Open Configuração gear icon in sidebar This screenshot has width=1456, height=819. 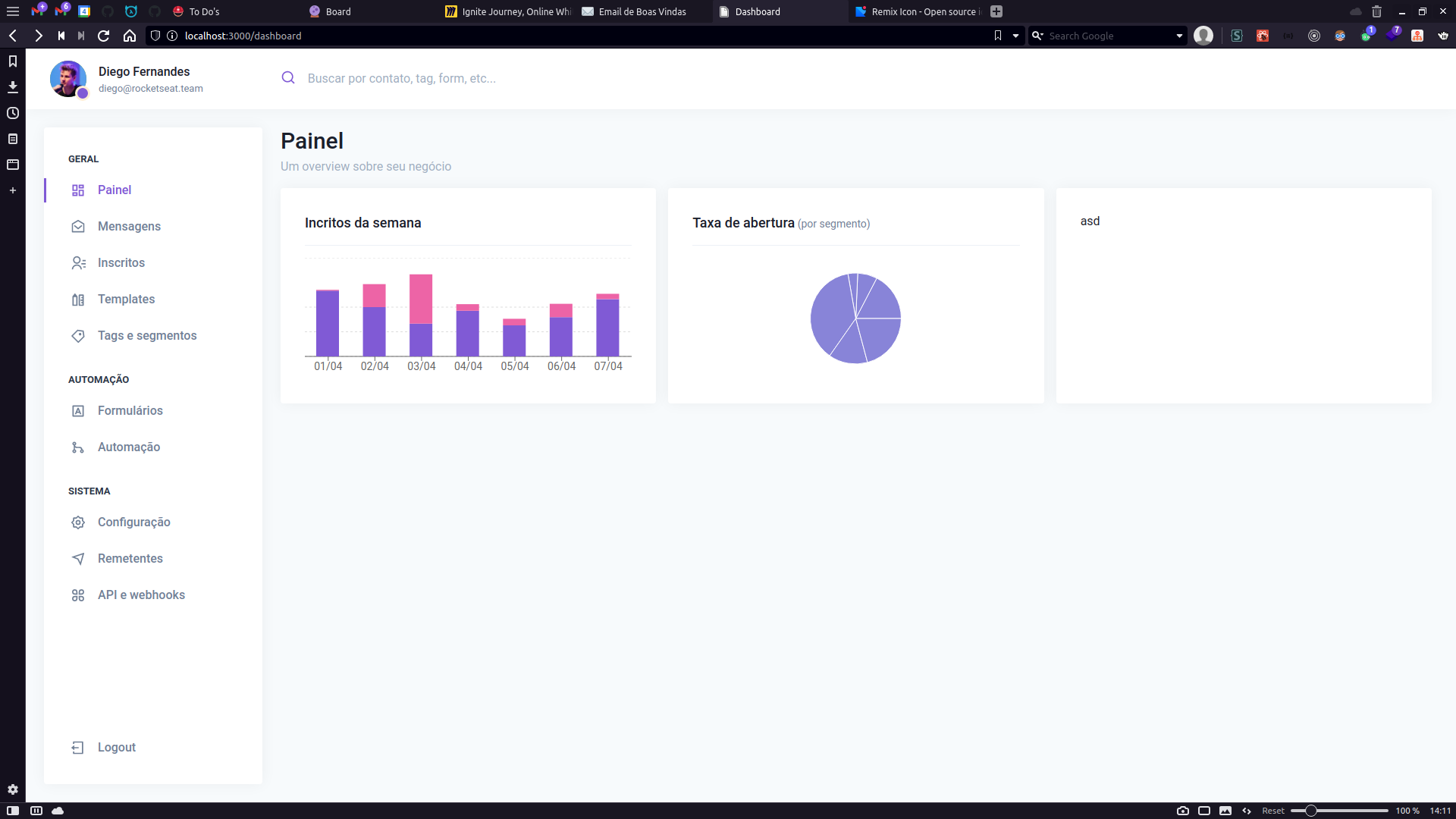[x=78, y=522]
